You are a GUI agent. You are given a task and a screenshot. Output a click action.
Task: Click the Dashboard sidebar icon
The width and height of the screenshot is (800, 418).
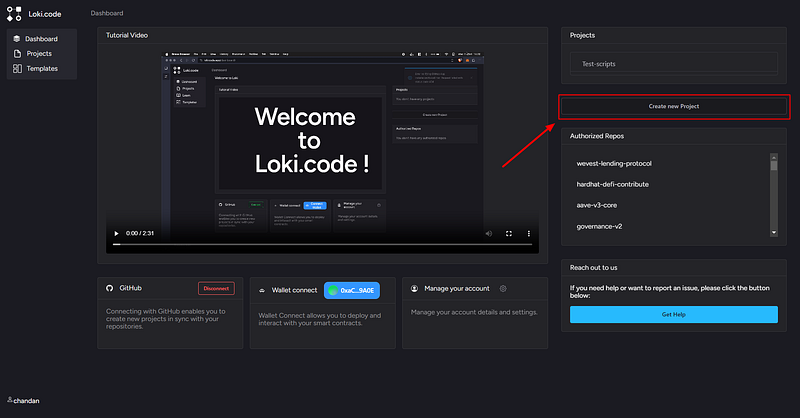17,39
